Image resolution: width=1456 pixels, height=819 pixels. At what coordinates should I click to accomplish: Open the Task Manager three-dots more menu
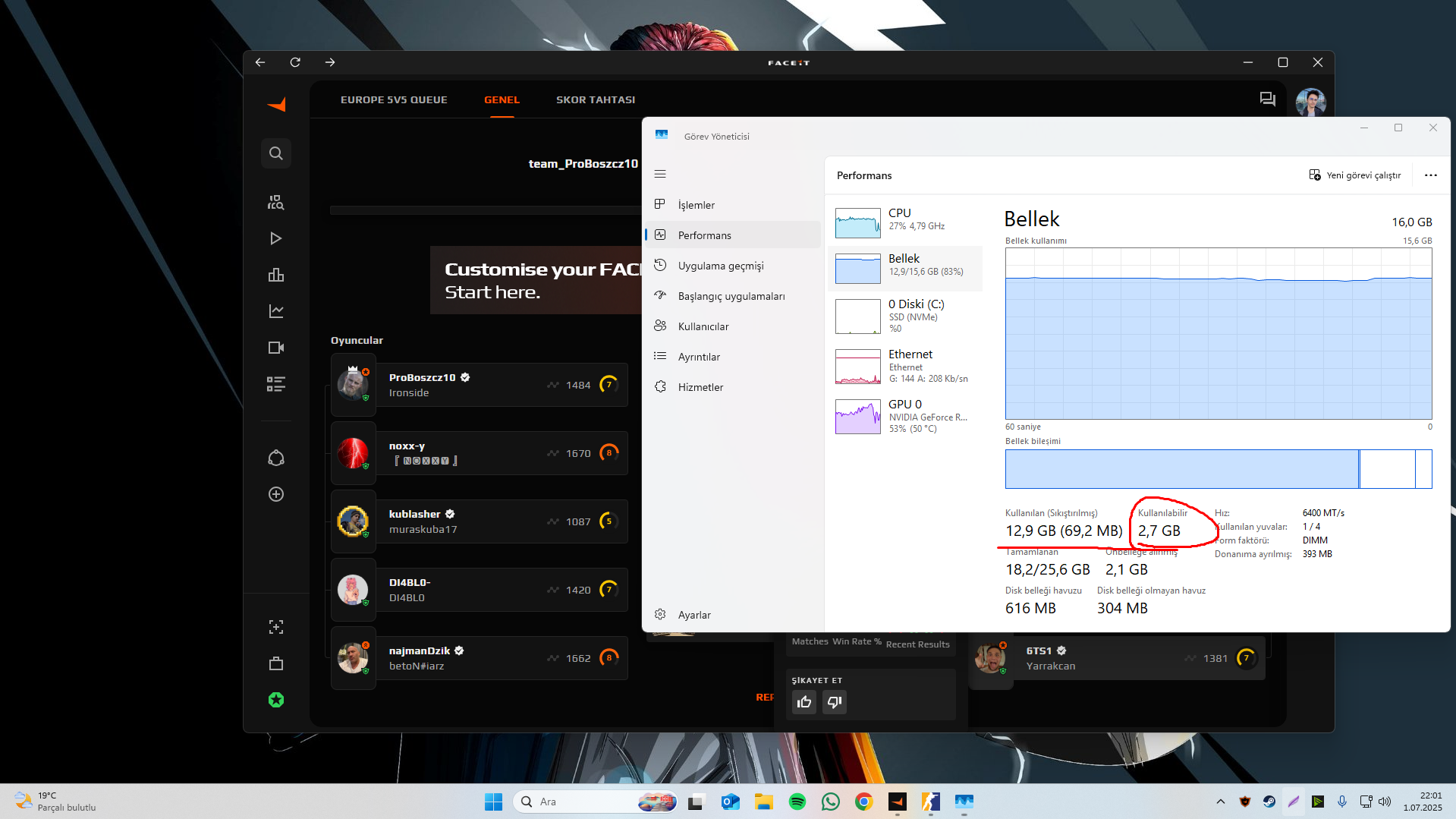coord(1431,175)
